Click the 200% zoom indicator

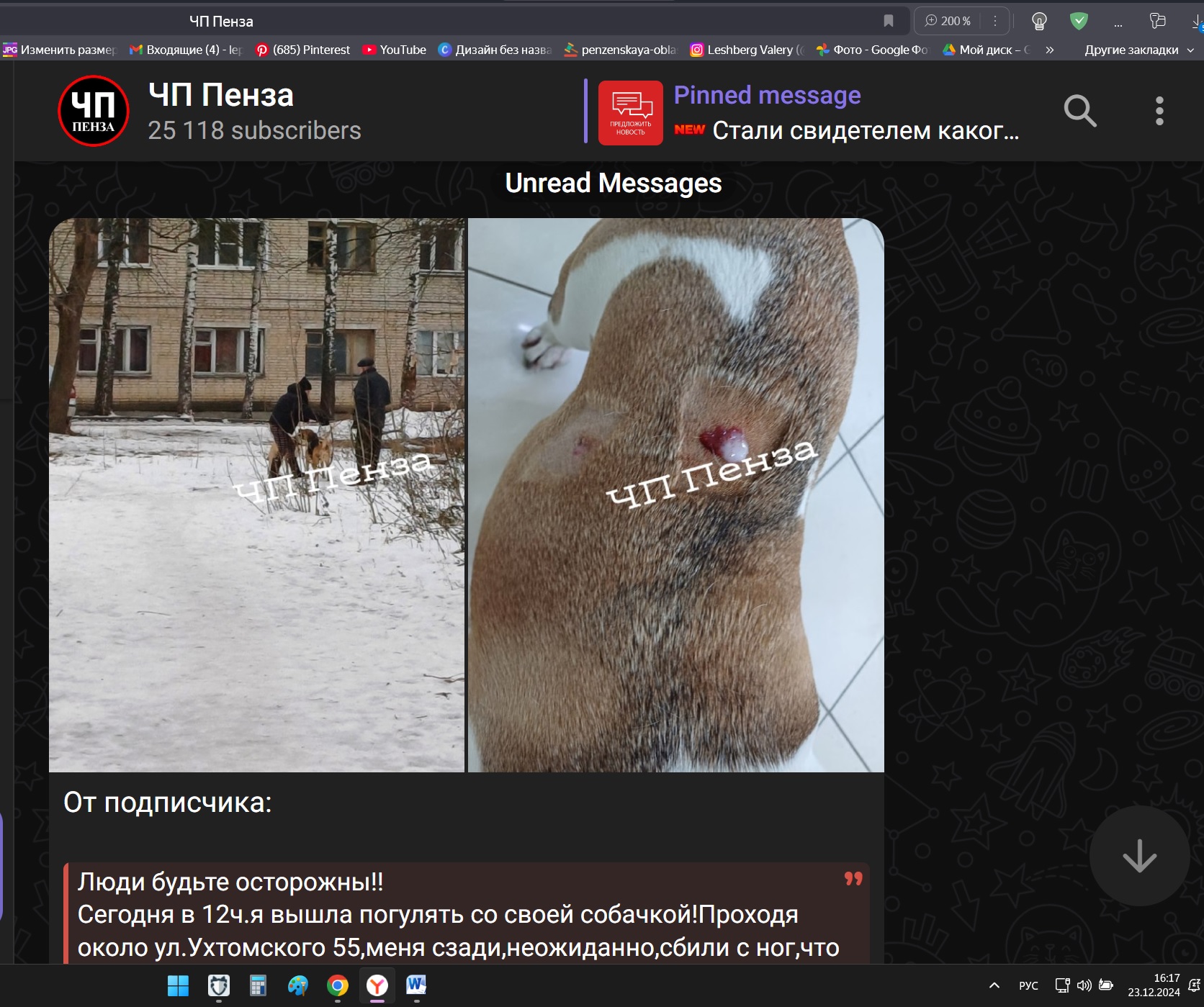948,21
